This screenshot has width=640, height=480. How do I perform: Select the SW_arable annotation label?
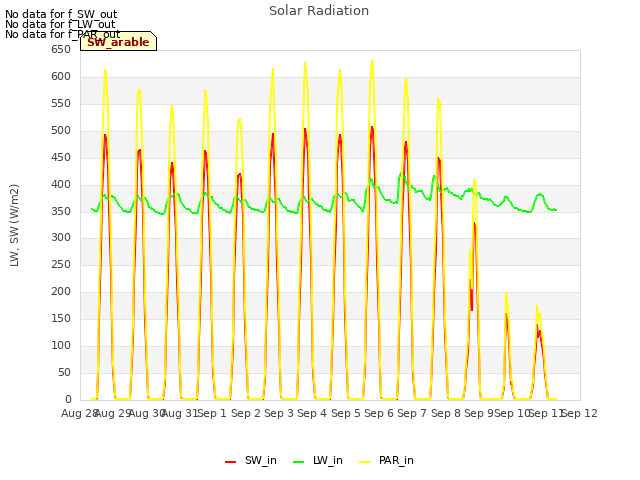(x=118, y=42)
